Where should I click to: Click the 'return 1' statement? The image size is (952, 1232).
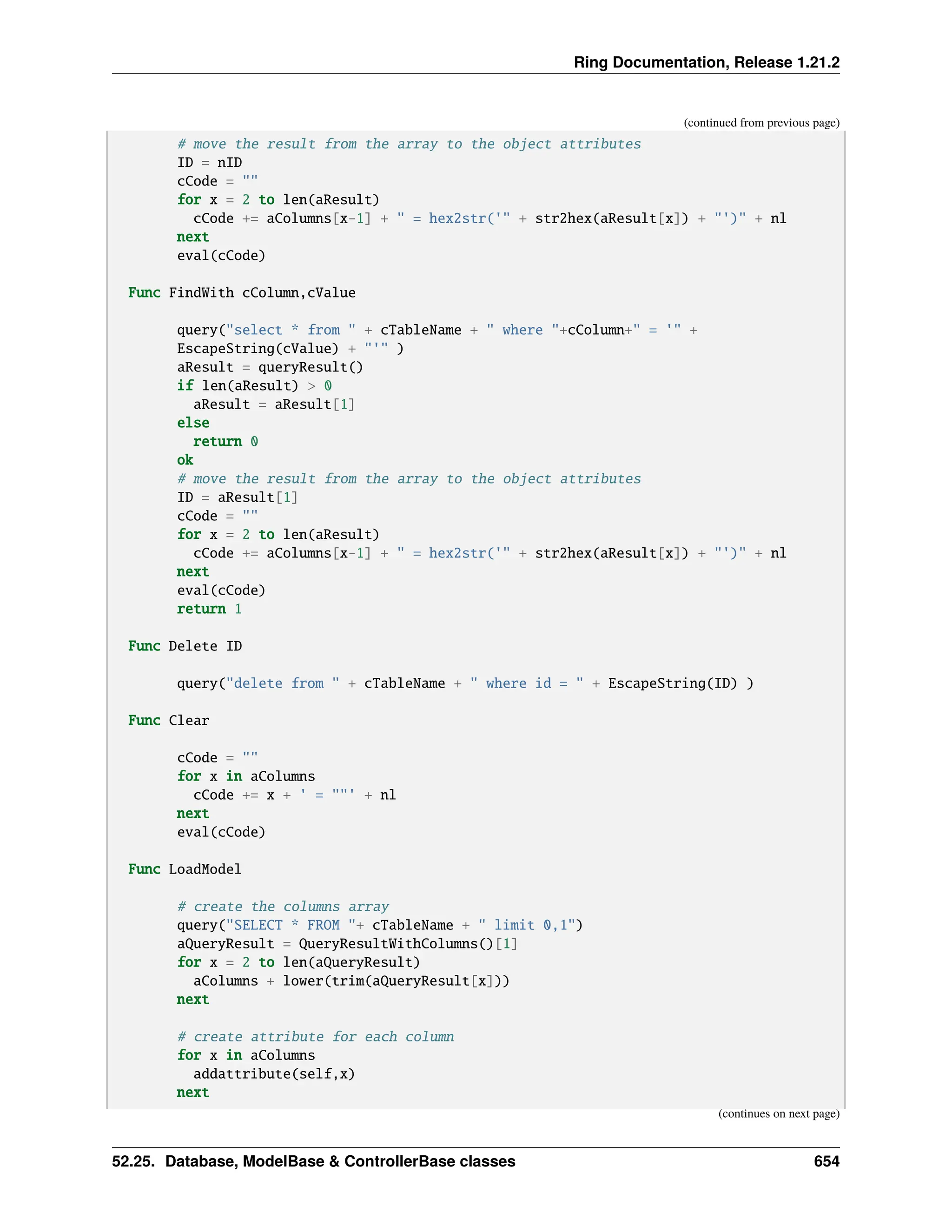[x=209, y=609]
